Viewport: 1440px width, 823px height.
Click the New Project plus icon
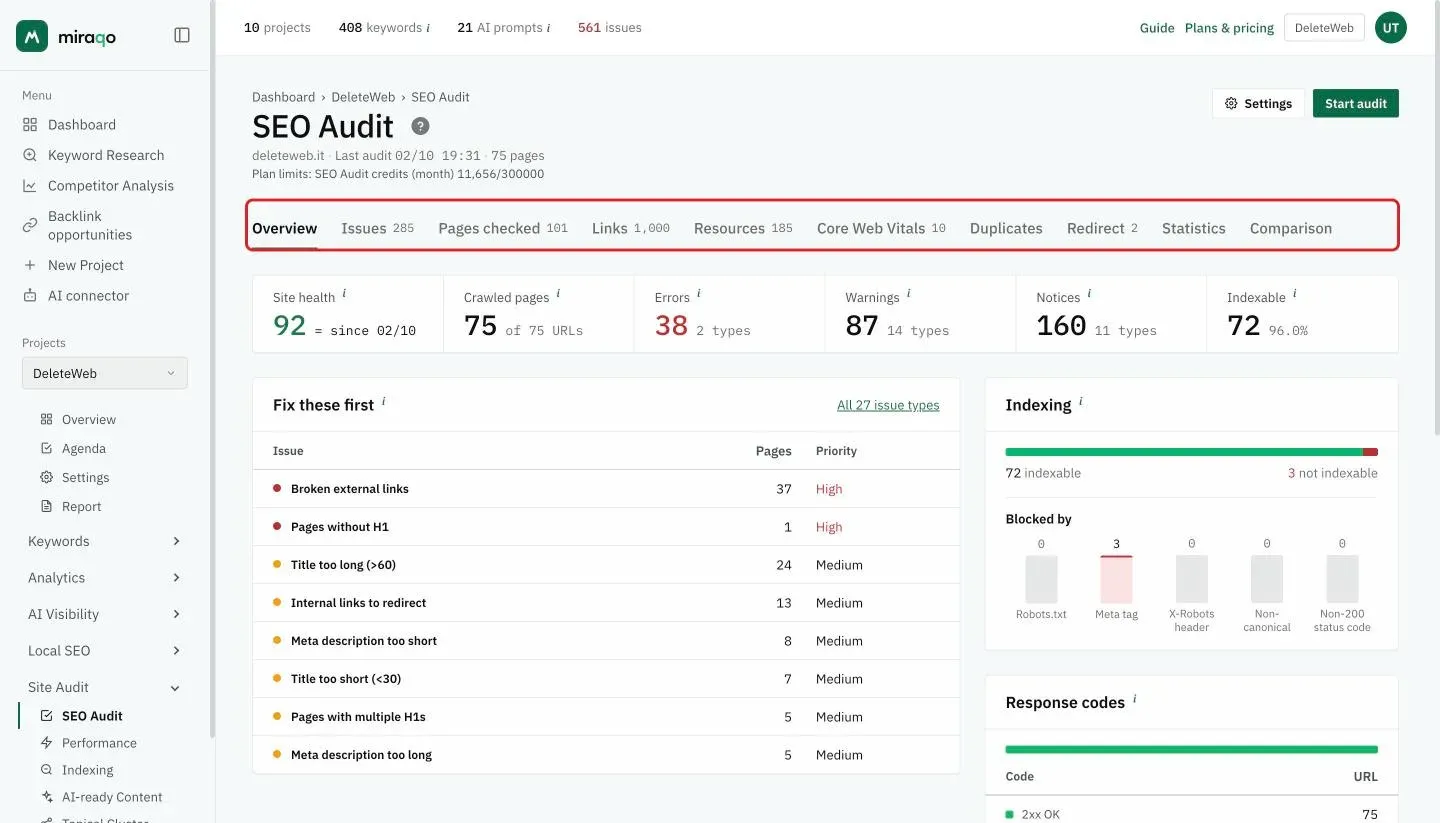(x=30, y=265)
